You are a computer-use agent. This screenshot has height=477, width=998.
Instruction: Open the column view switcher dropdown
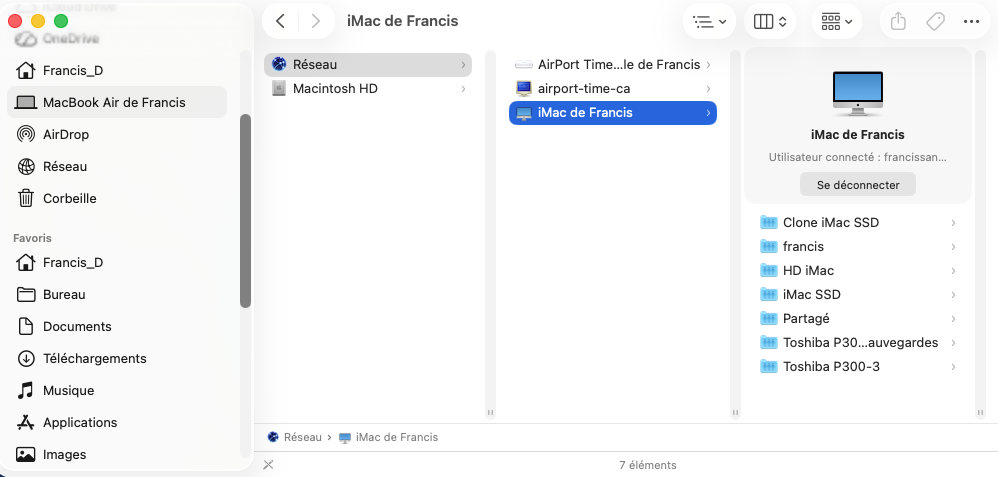click(770, 21)
